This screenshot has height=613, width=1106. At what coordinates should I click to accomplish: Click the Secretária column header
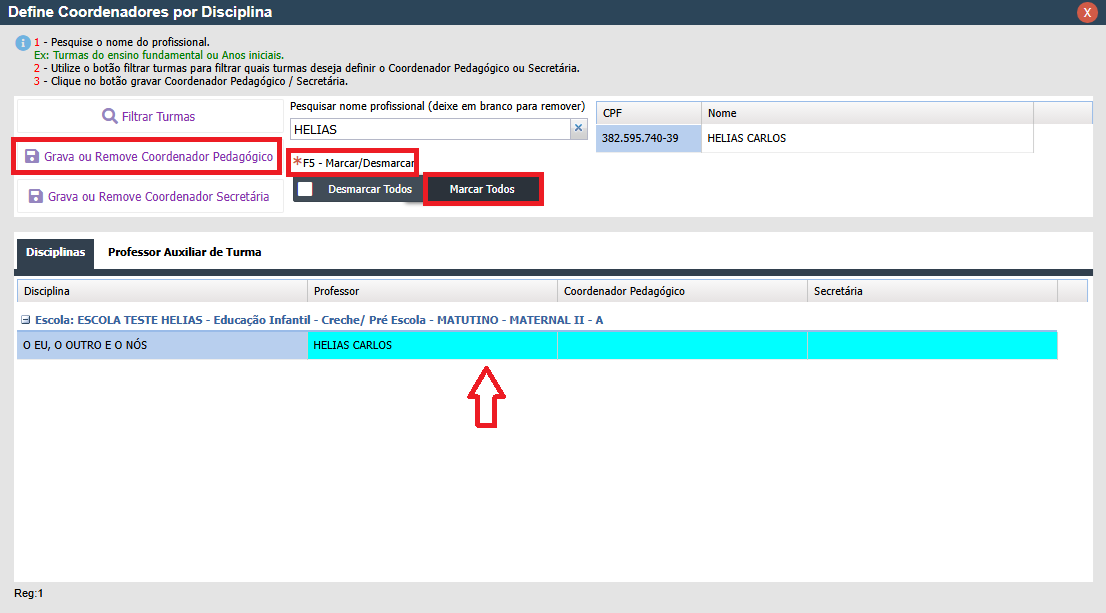932,291
